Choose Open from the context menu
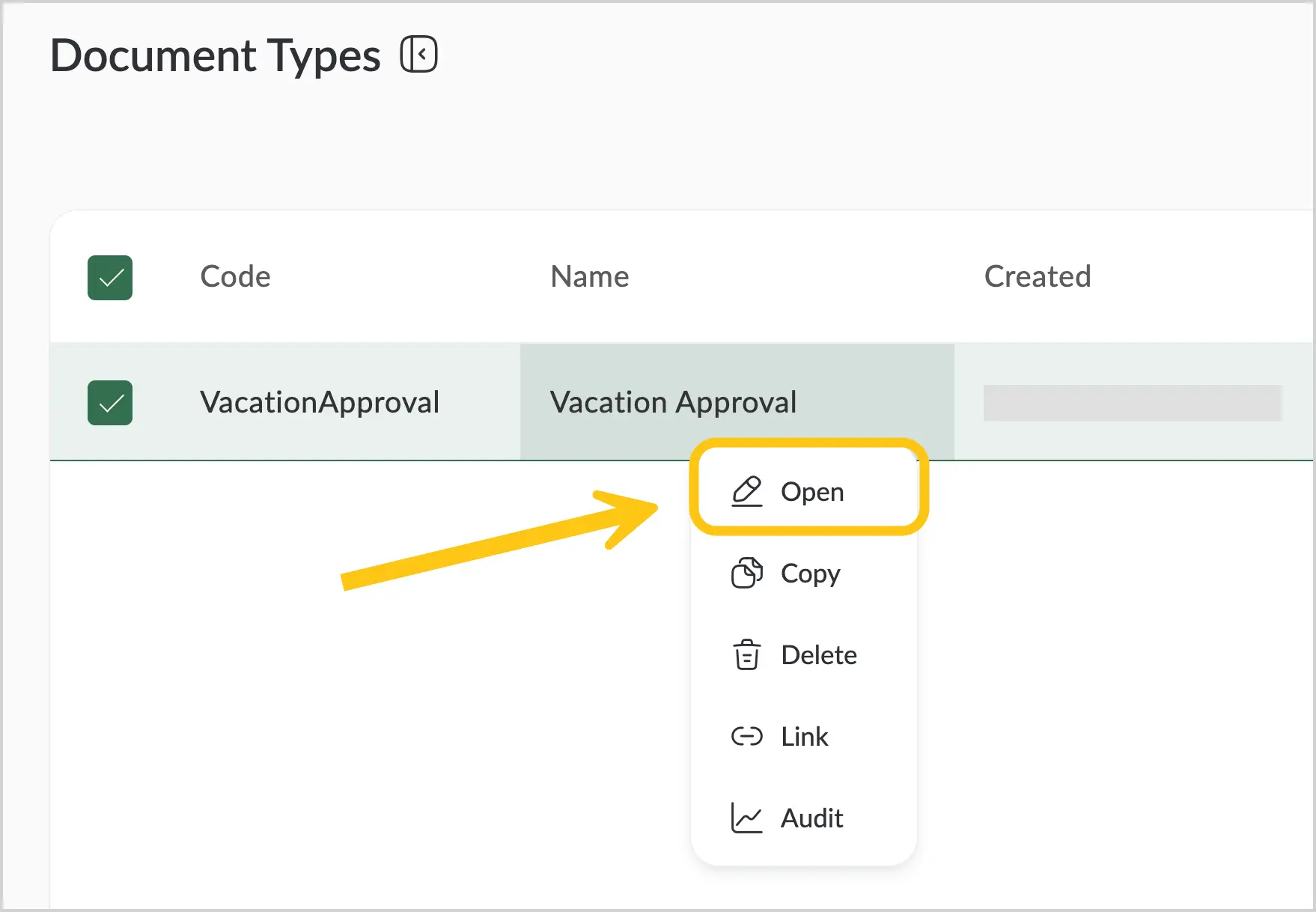Viewport: 1316px width, 912px height. 808,491
